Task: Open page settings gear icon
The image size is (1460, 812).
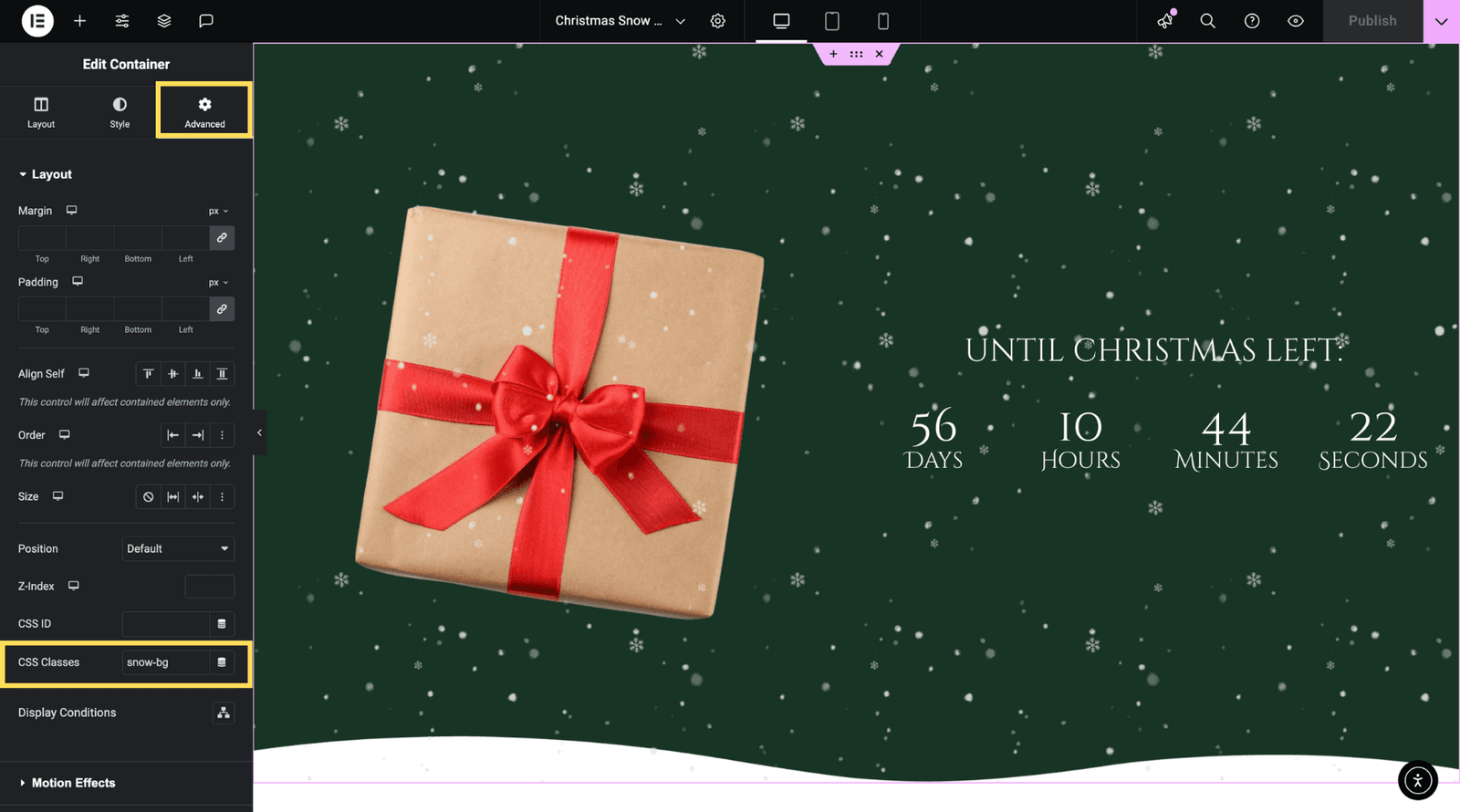Action: pyautogui.click(x=718, y=21)
